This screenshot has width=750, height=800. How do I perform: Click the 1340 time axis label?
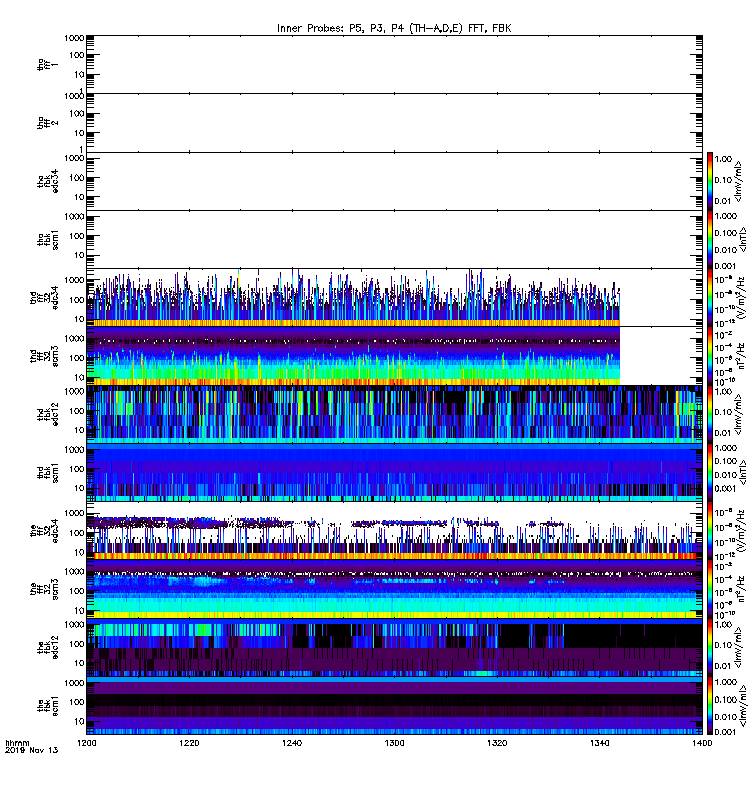599,743
